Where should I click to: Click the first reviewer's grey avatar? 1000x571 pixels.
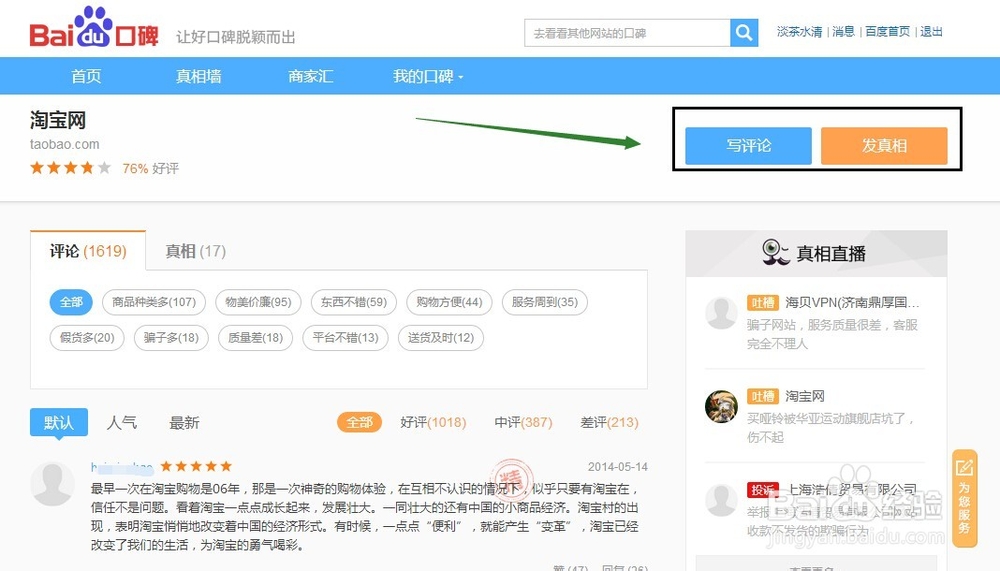52,484
